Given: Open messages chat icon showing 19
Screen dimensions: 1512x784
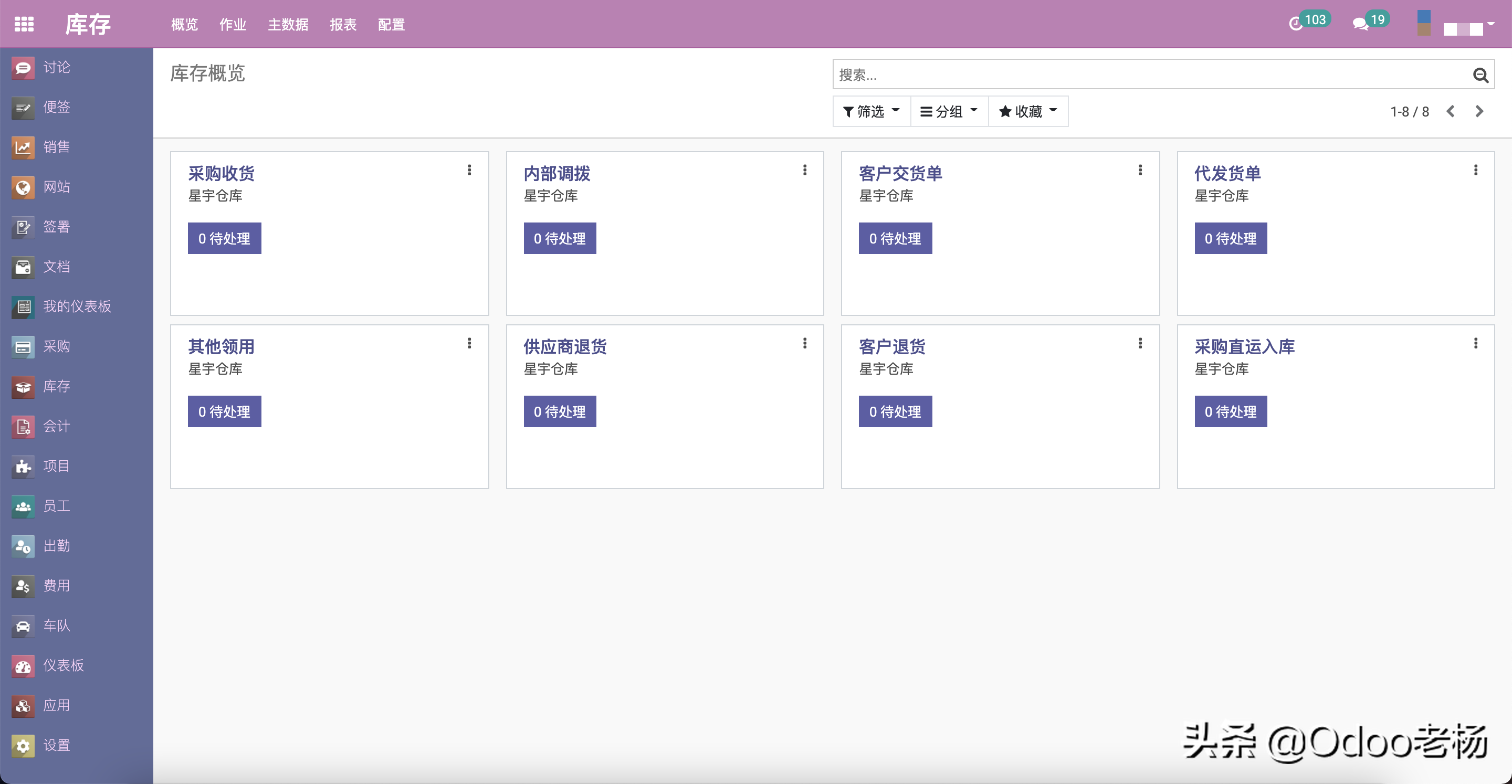Looking at the screenshot, I should 1360,24.
